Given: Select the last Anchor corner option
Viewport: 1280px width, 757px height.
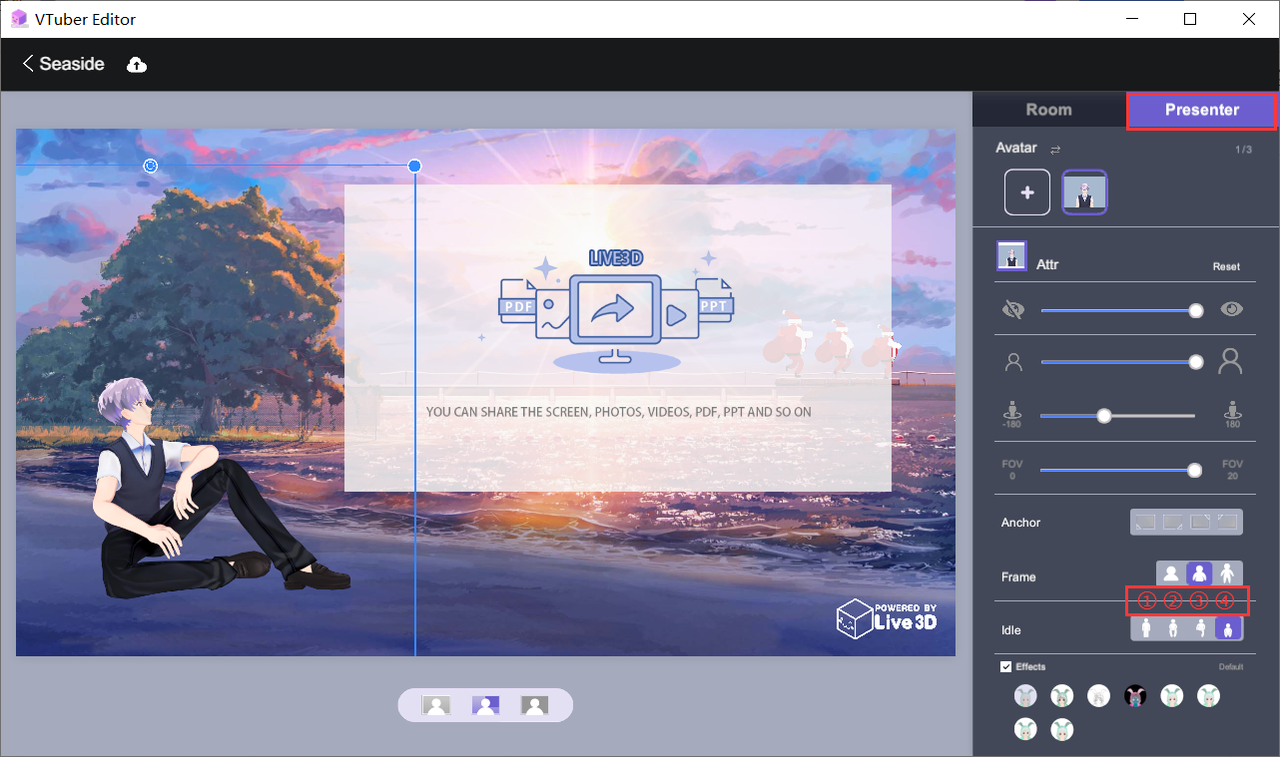Looking at the screenshot, I should pos(1227,522).
